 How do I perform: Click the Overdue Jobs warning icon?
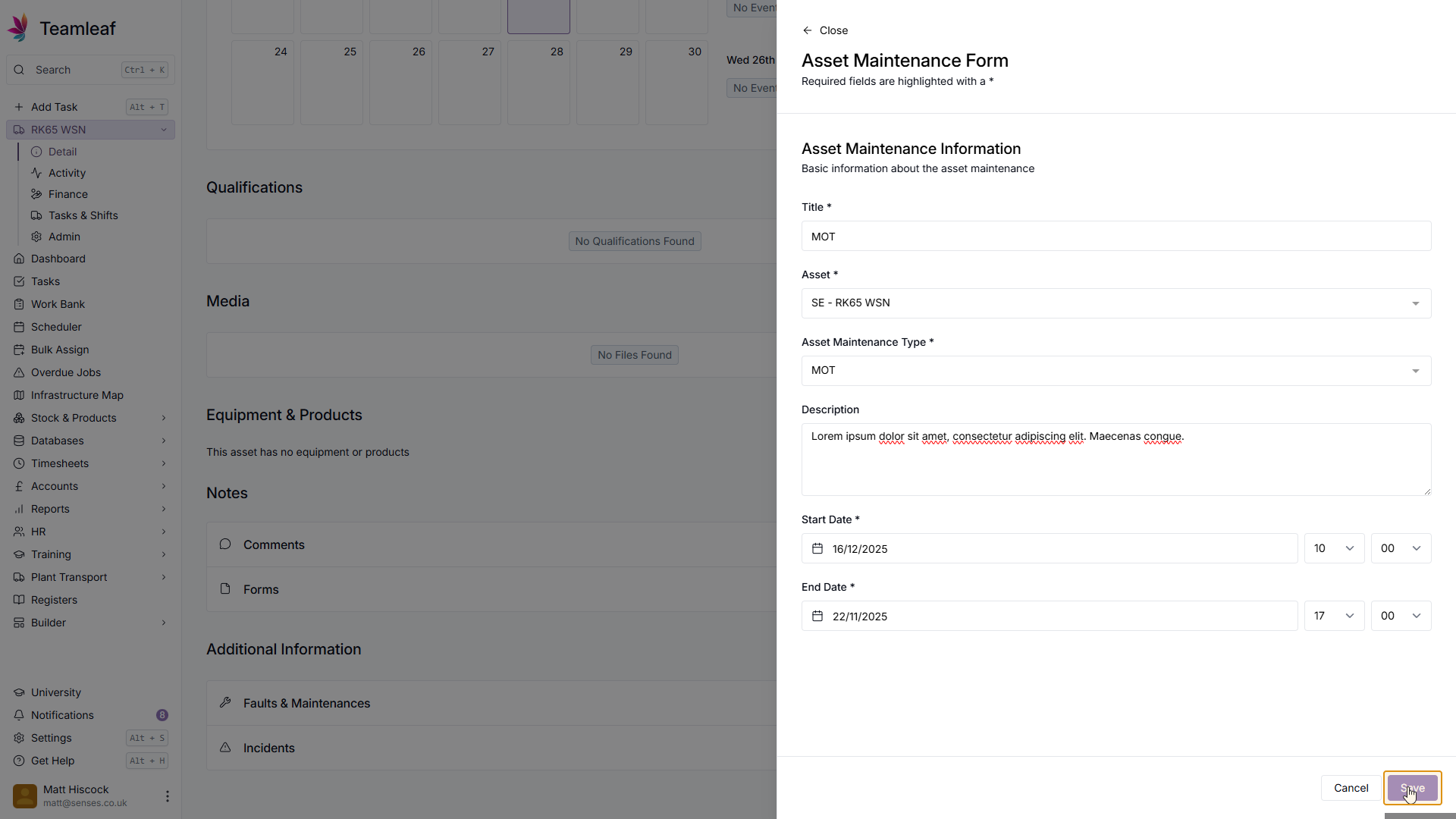click(x=19, y=372)
